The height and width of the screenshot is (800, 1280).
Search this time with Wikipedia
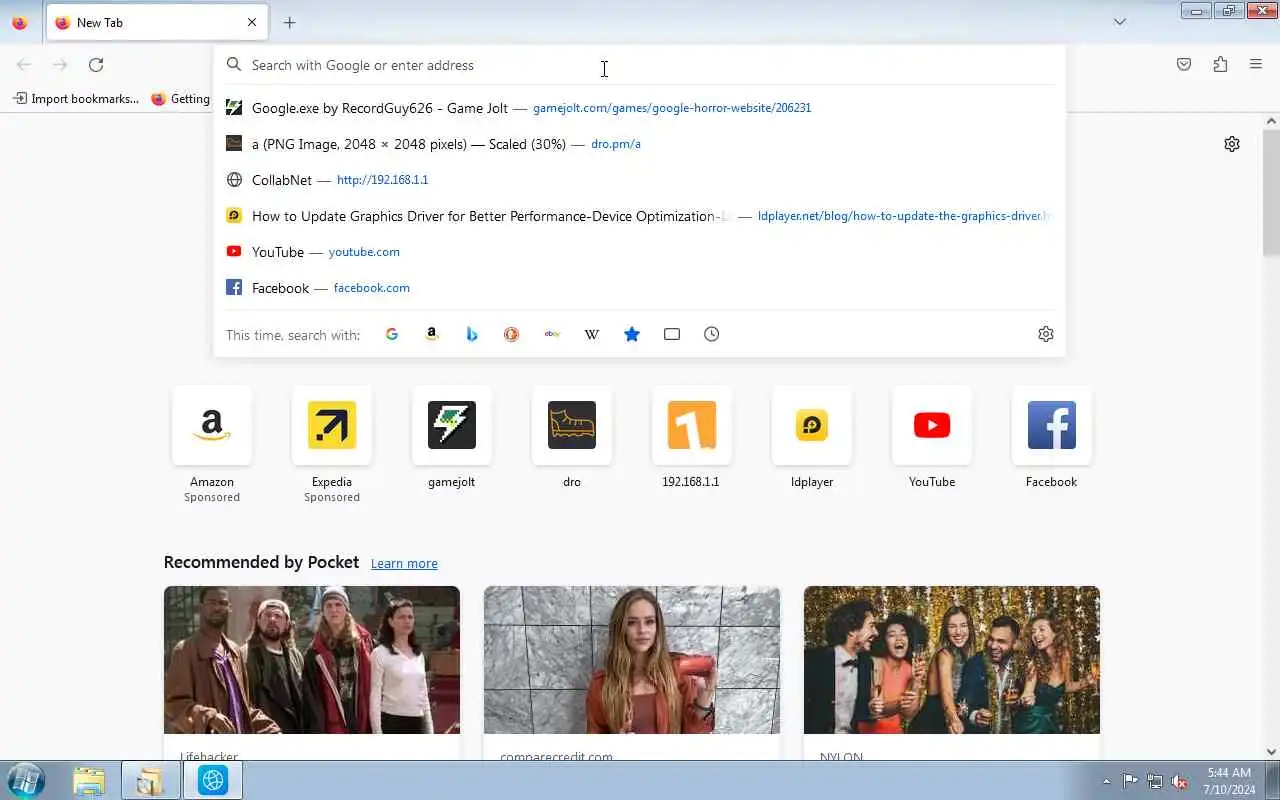(592, 334)
